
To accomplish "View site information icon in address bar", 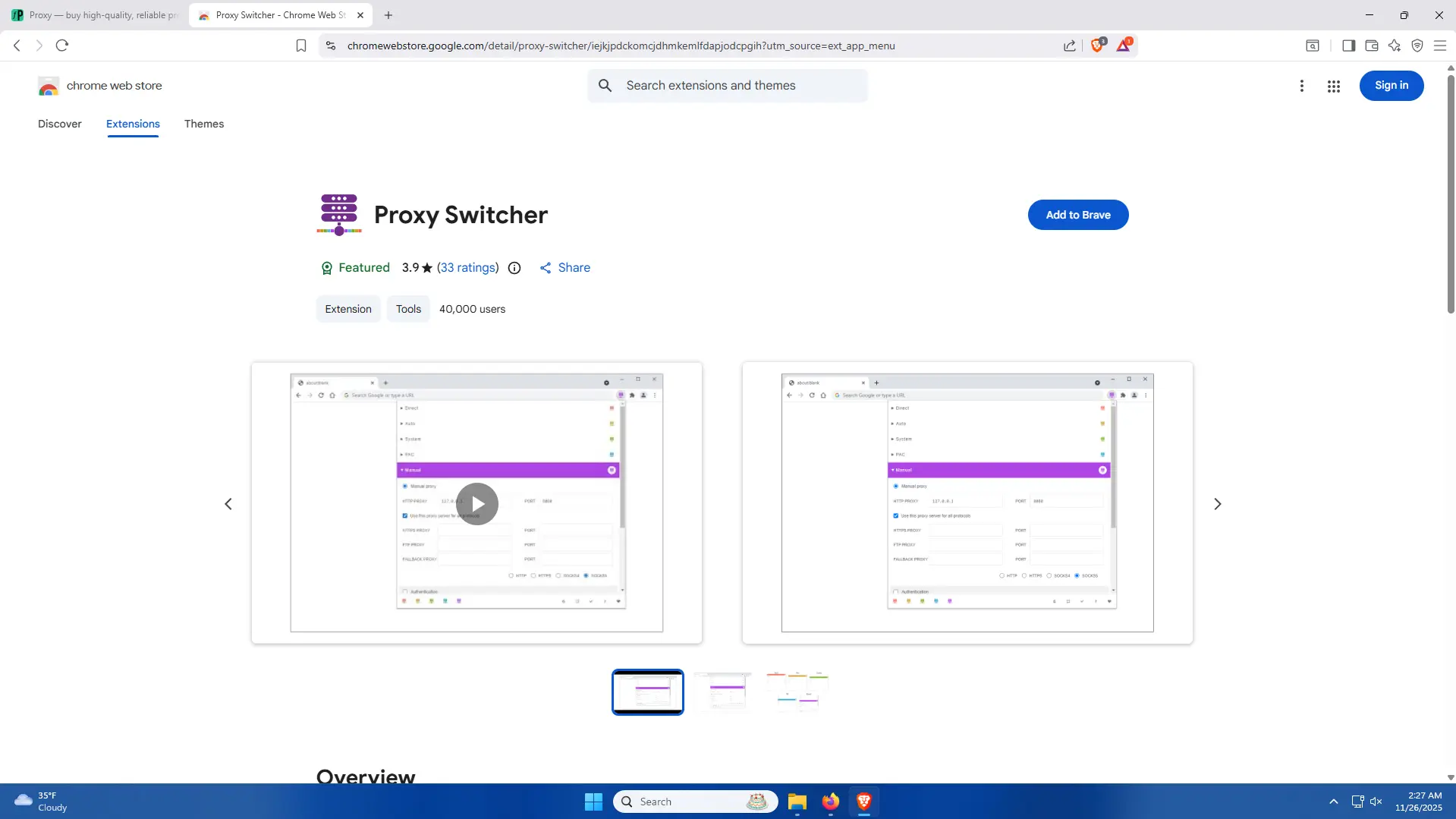I will tap(330, 46).
